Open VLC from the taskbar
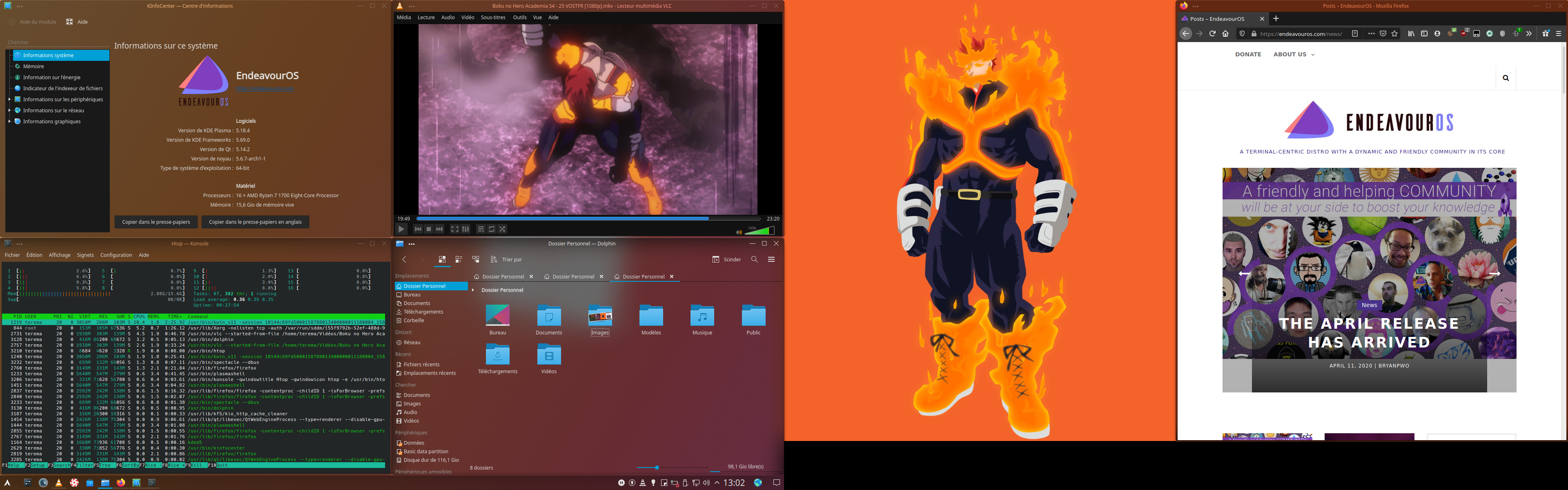Image resolution: width=1568 pixels, height=490 pixels. [58, 483]
